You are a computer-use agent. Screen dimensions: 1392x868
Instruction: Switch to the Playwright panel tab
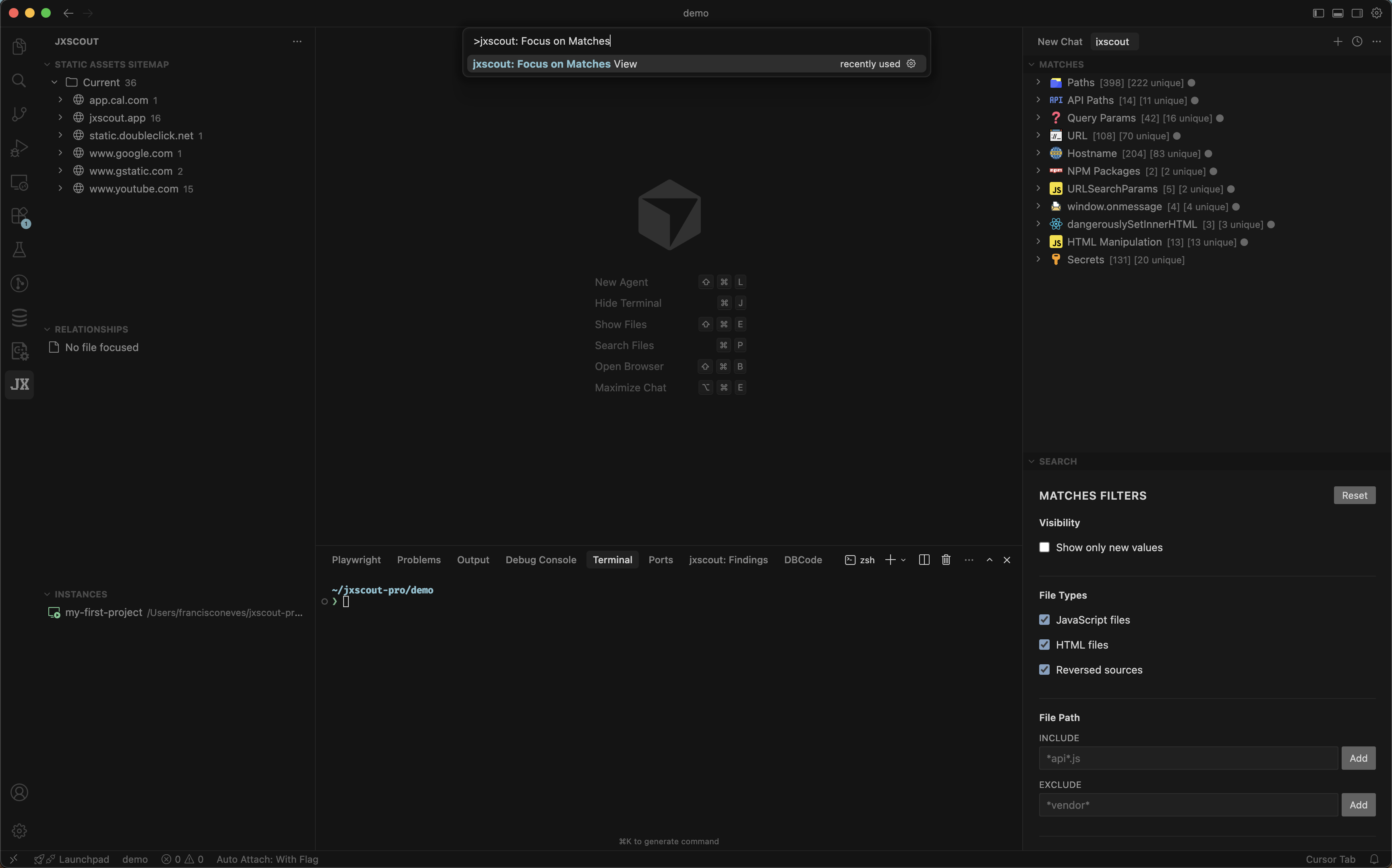point(356,560)
